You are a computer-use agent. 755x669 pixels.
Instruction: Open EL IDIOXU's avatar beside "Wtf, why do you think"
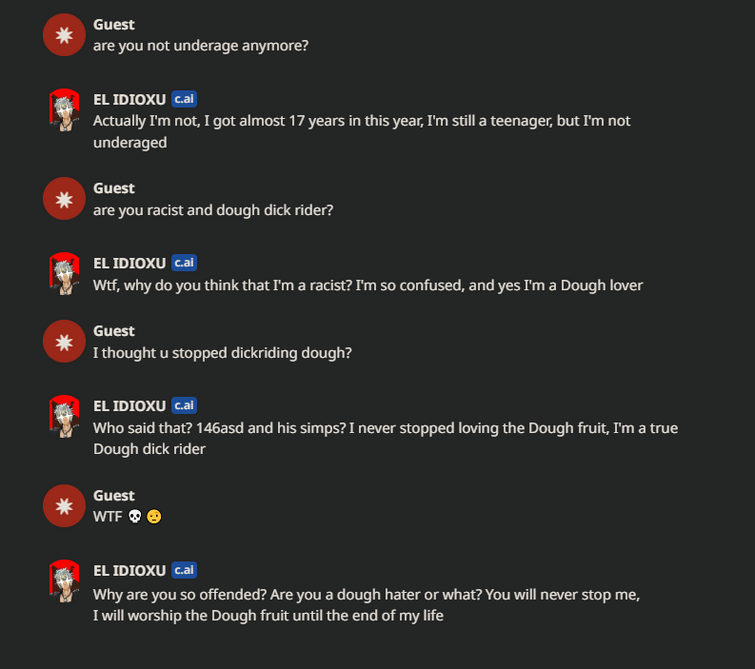click(x=64, y=274)
